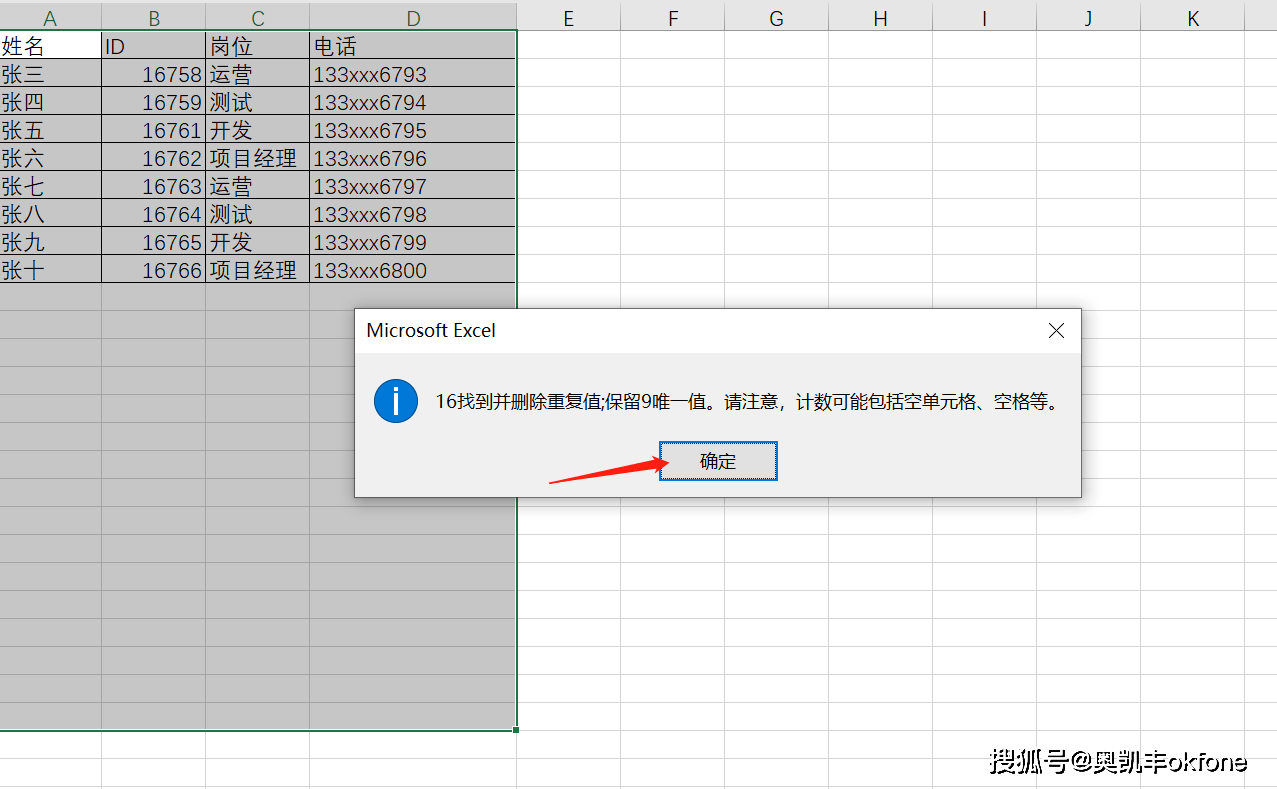Click the ID header cell
This screenshot has height=789, width=1277.
tap(154, 45)
